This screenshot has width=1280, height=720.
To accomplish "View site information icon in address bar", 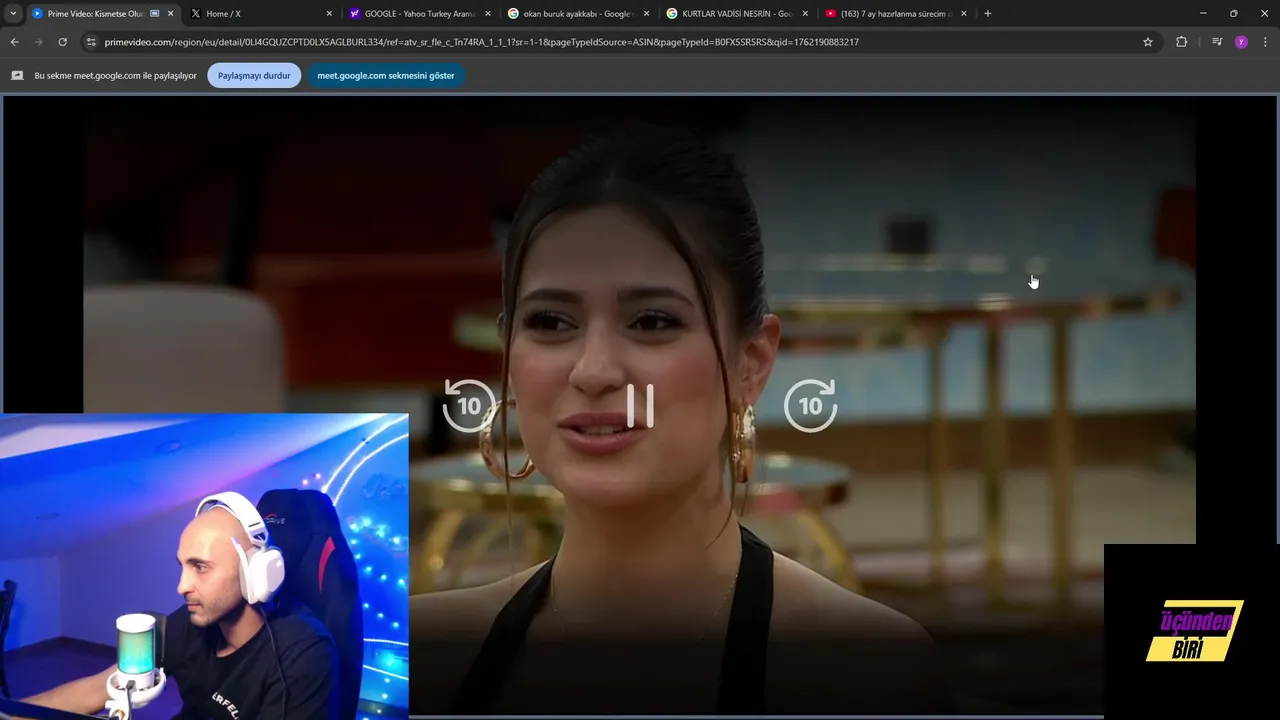I will [91, 42].
